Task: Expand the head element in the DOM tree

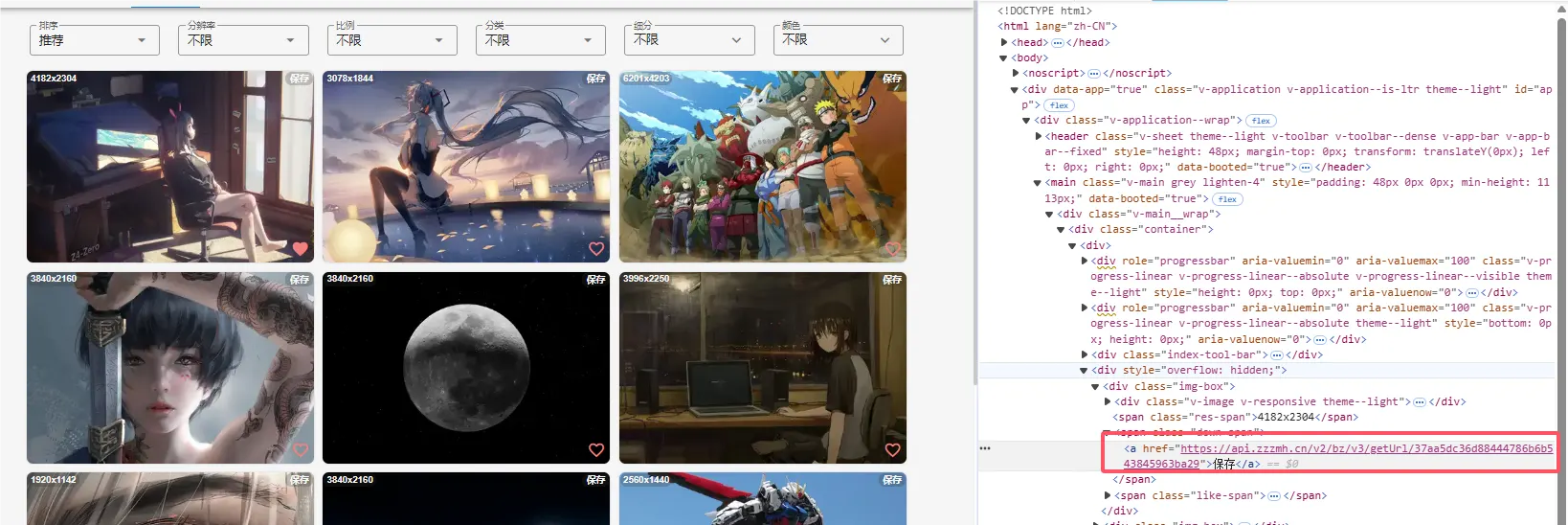Action: [x=1004, y=42]
